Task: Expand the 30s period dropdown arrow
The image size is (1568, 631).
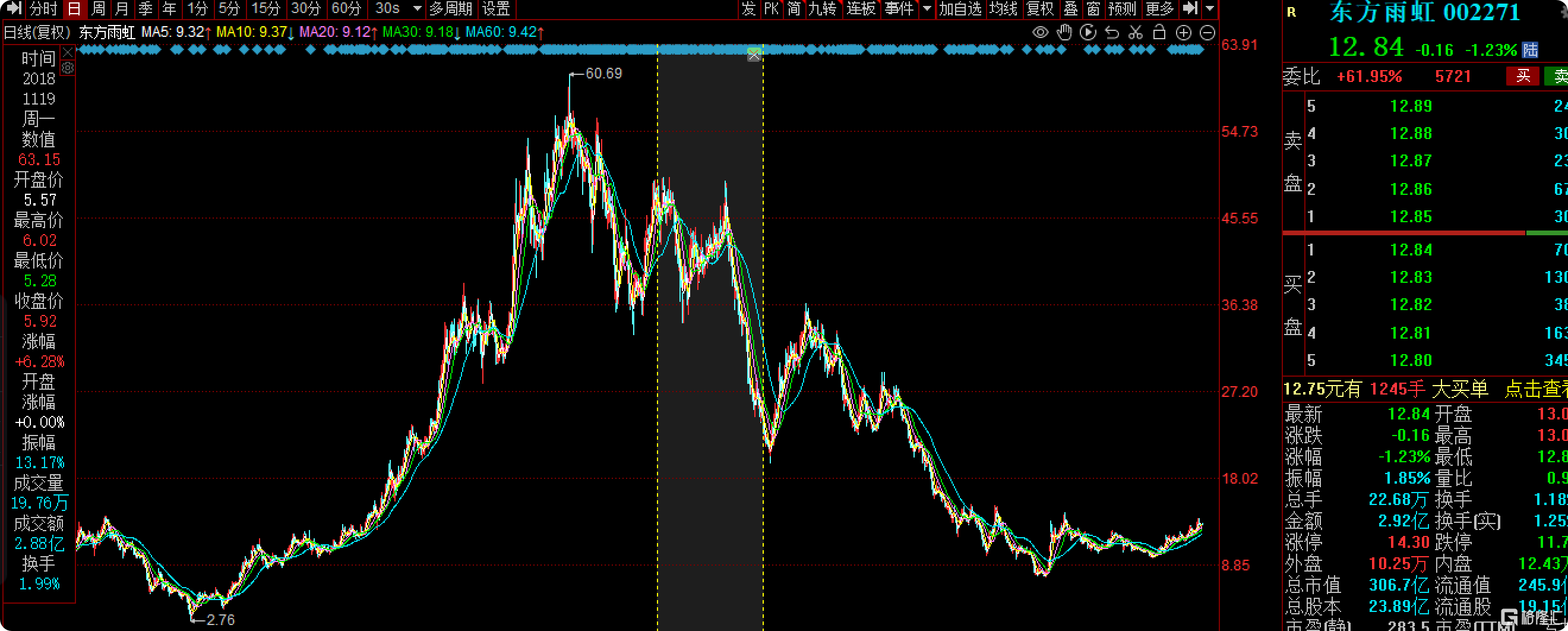Action: [x=418, y=8]
